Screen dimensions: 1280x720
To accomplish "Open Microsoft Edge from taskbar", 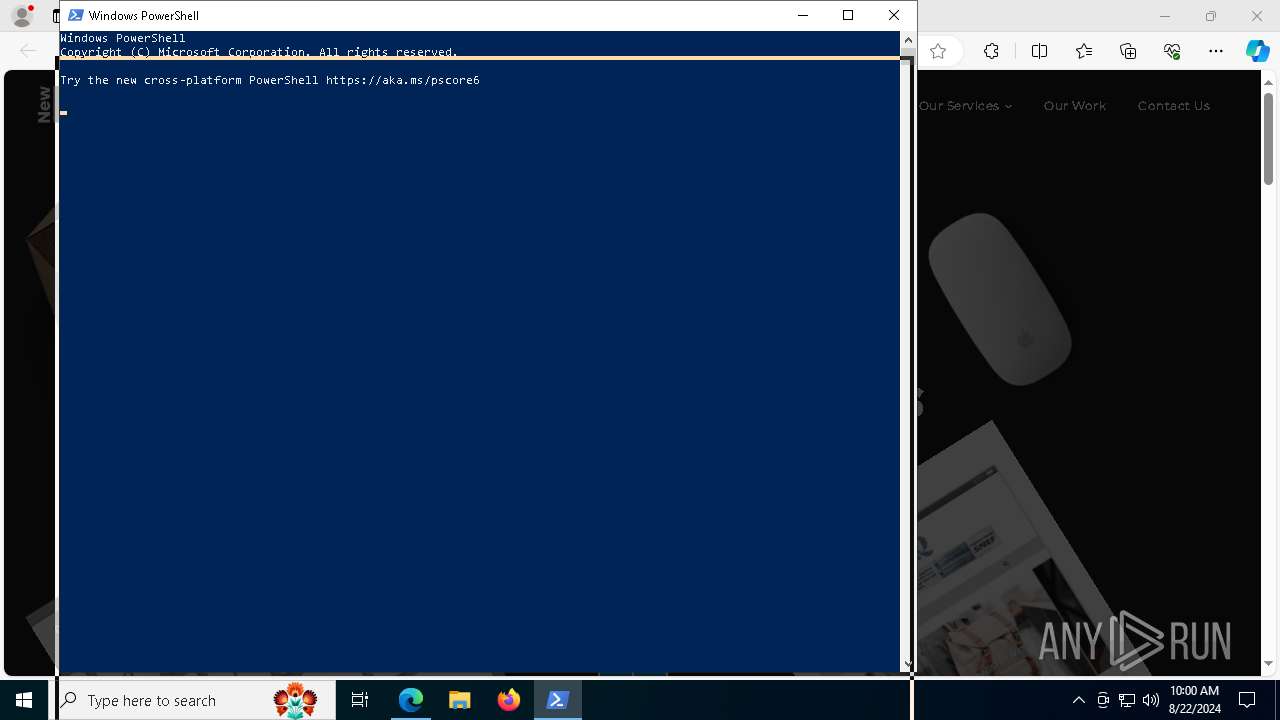I will tap(411, 700).
